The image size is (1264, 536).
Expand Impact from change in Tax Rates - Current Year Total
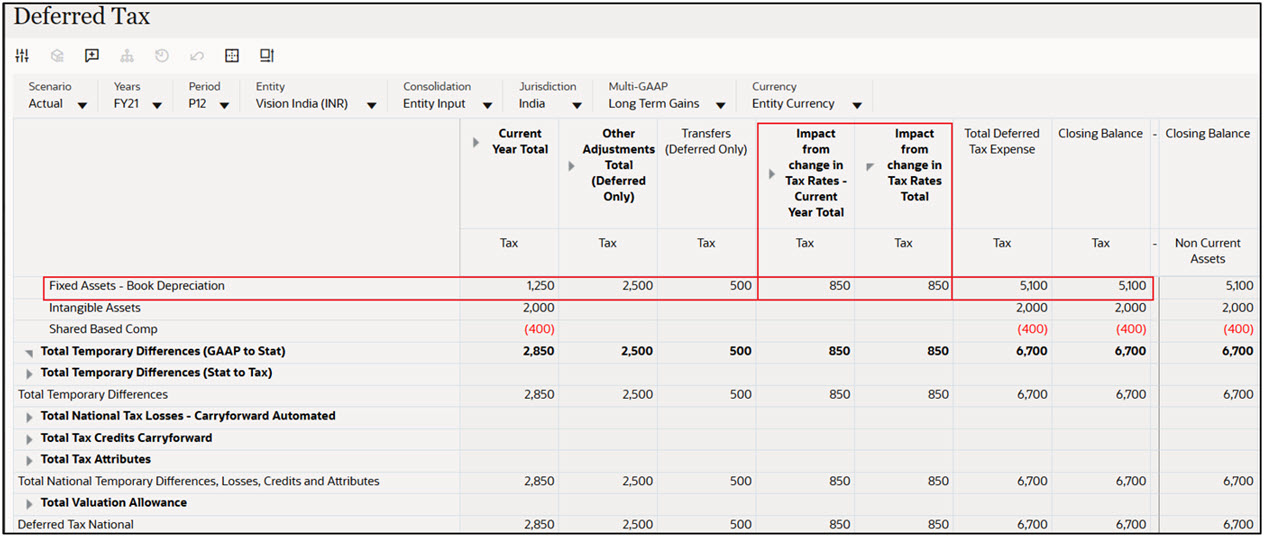771,174
